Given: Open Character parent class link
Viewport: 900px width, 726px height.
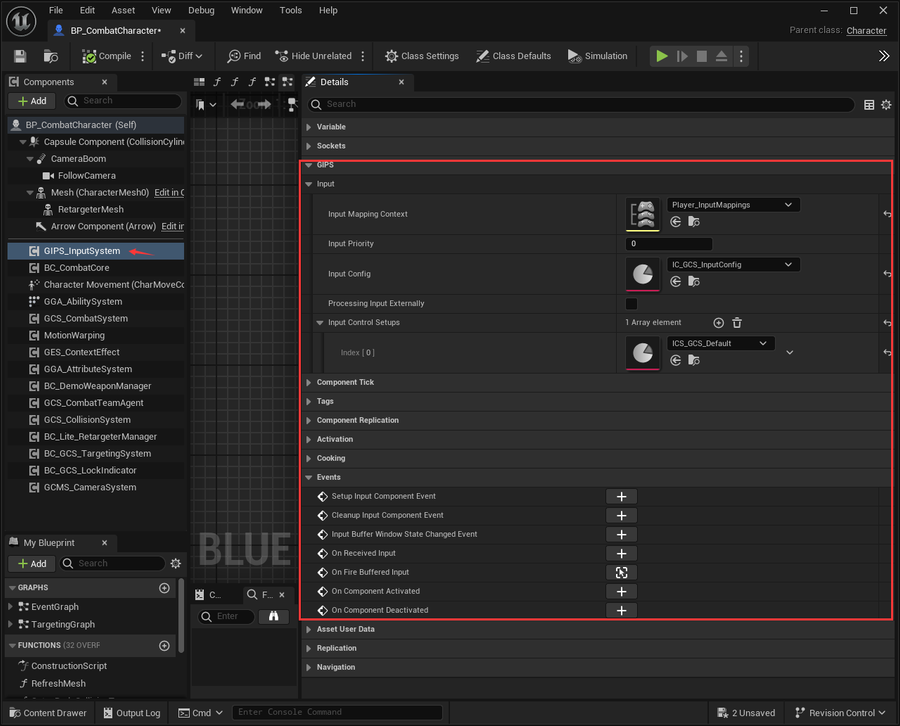Looking at the screenshot, I should tap(866, 30).
